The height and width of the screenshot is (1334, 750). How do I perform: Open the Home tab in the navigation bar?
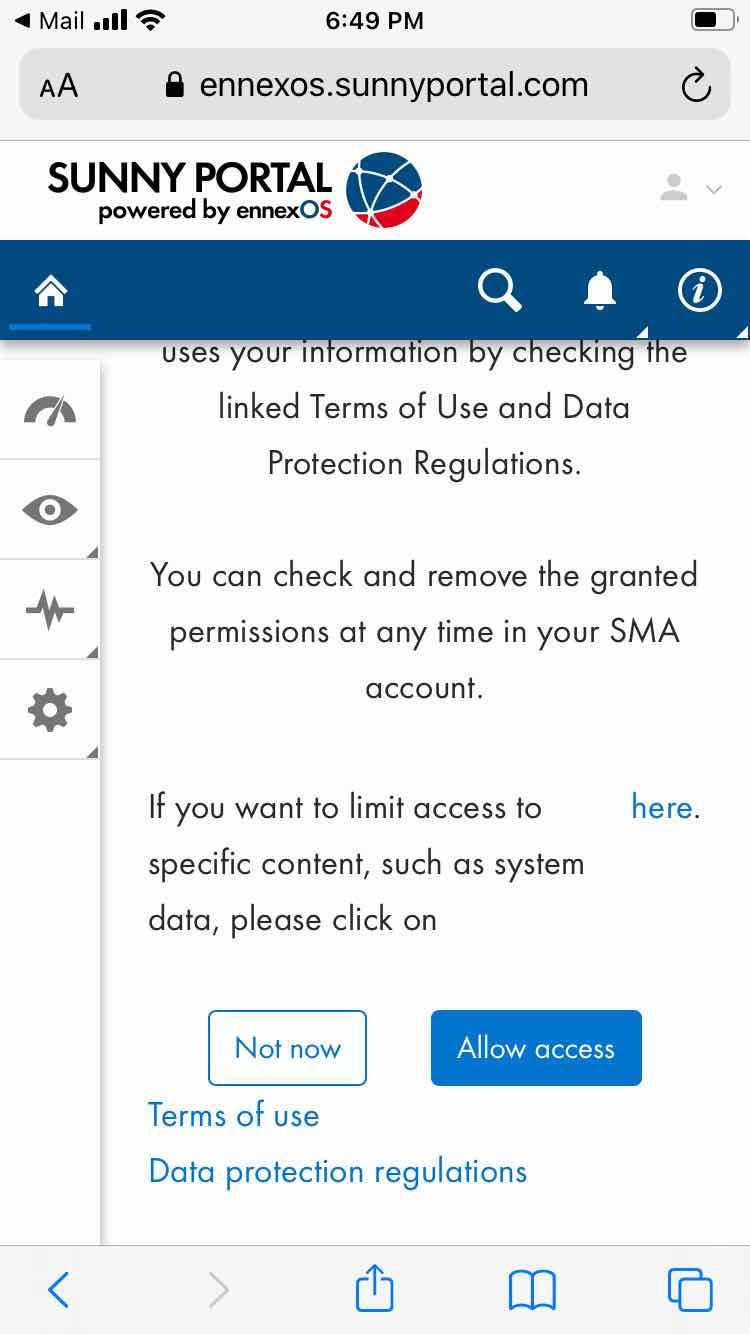pos(49,289)
